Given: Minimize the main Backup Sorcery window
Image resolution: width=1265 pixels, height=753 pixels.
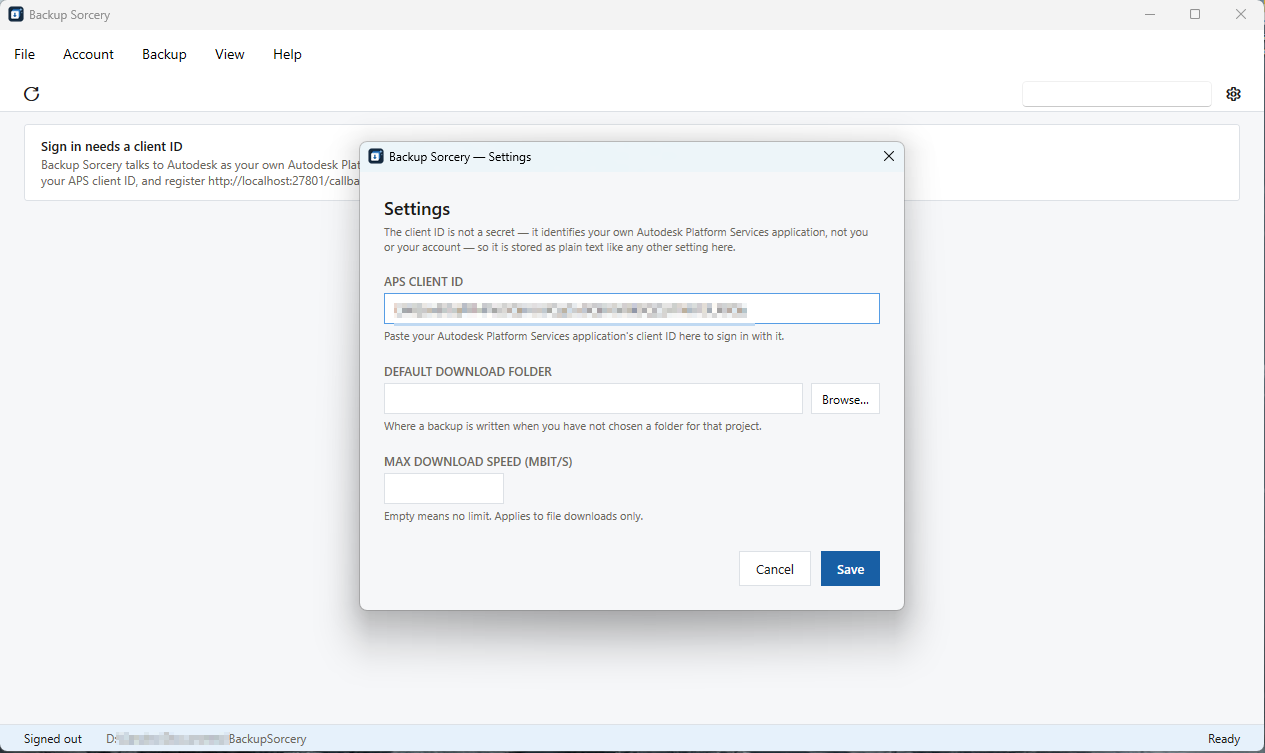Looking at the screenshot, I should (x=1149, y=15).
